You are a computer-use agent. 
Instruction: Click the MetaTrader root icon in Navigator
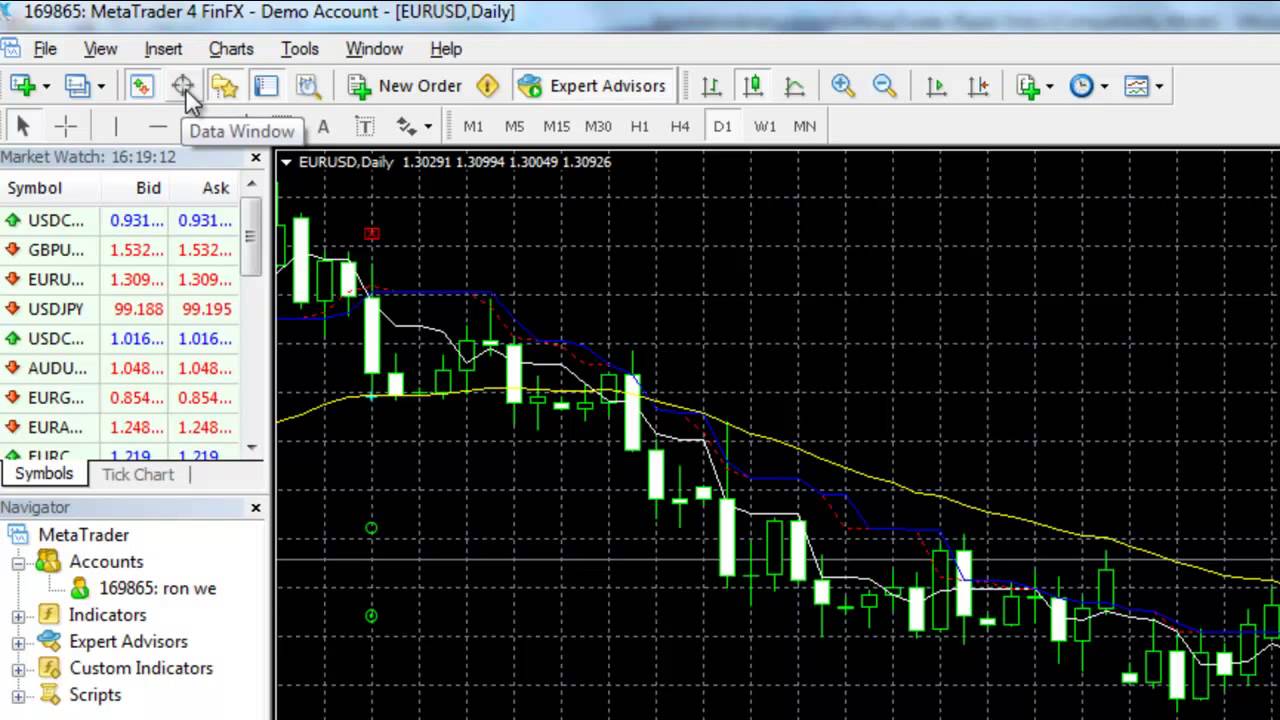[18, 535]
